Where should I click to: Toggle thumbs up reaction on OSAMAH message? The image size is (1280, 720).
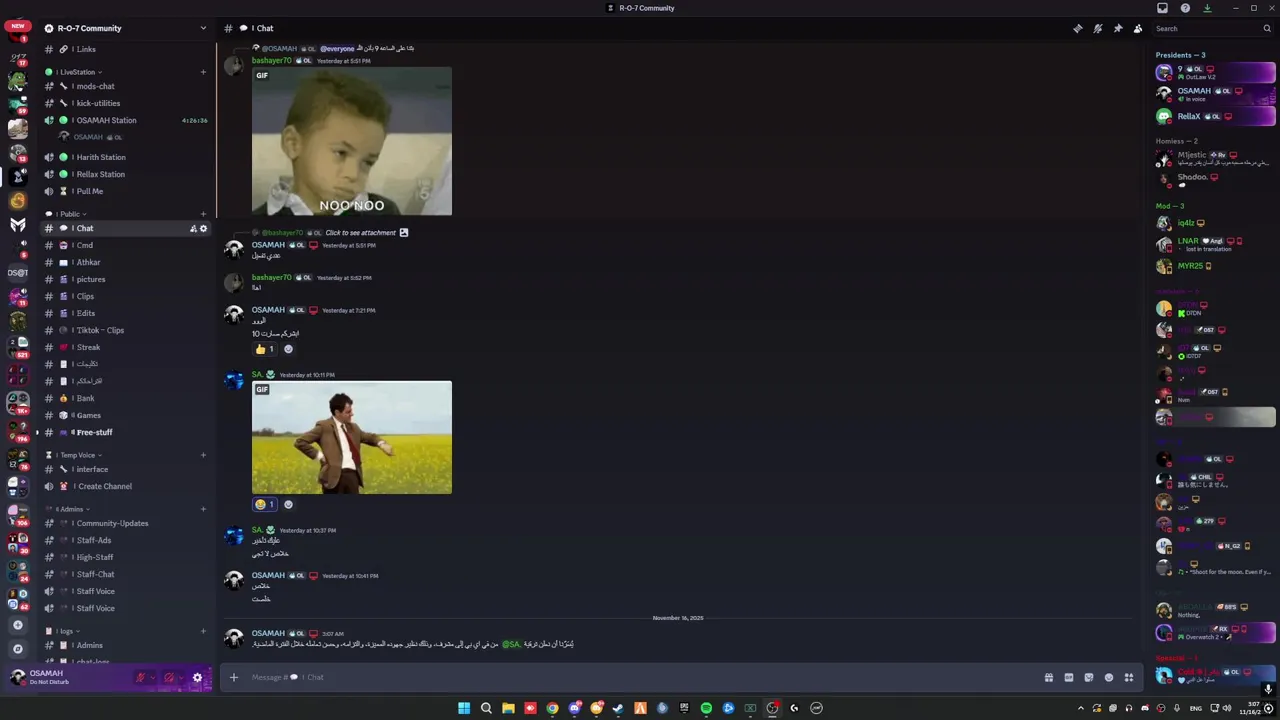pyautogui.click(x=265, y=349)
